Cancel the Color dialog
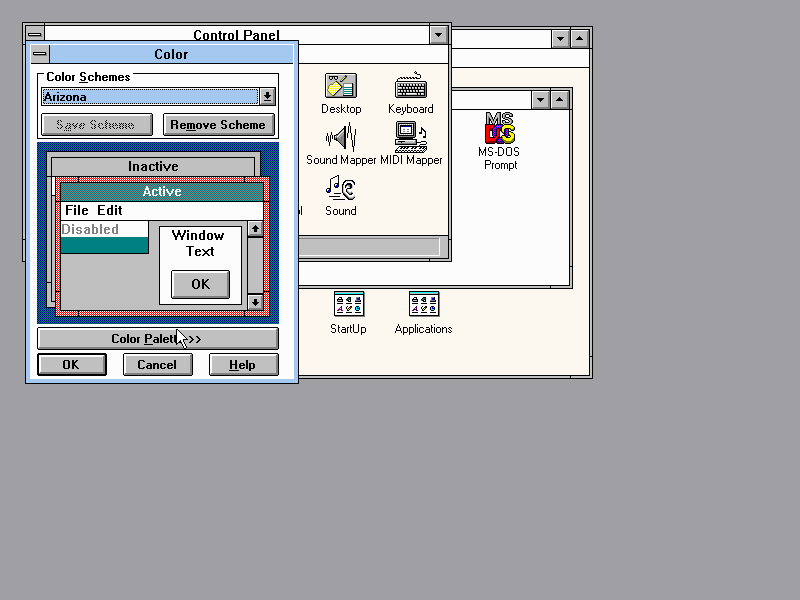 coord(157,365)
